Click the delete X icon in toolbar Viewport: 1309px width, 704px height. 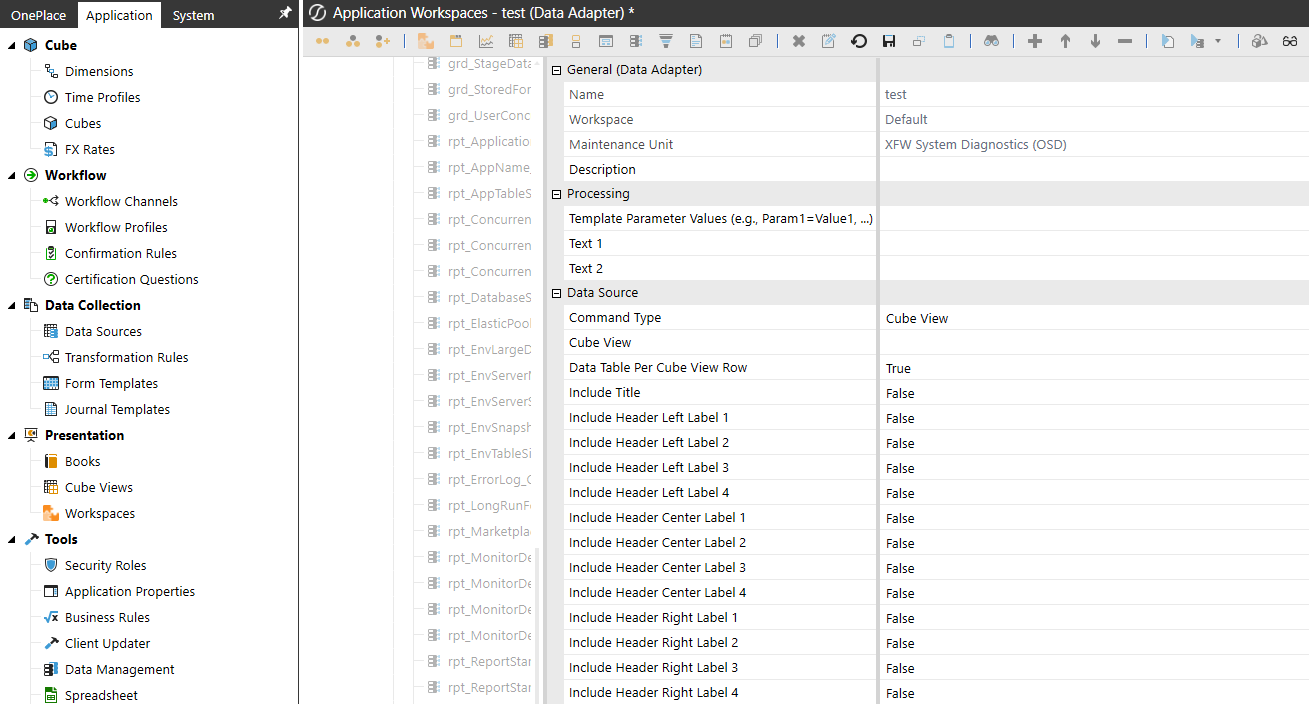click(x=798, y=41)
